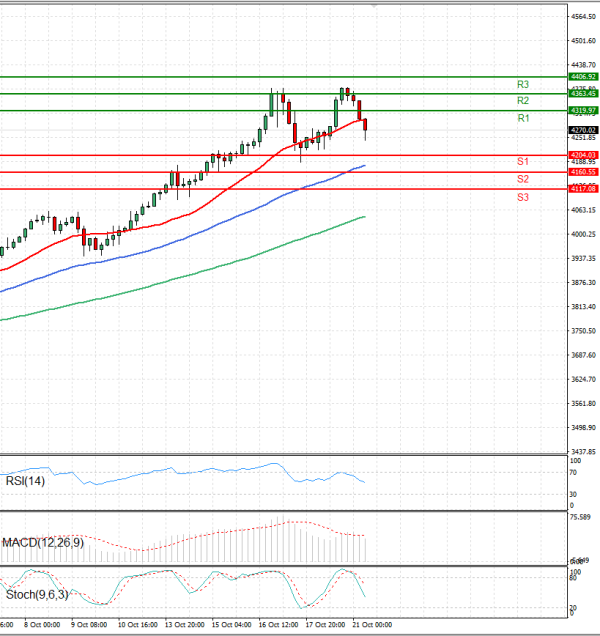Click the R2 resistance level label
600x636 pixels.
click(x=523, y=102)
